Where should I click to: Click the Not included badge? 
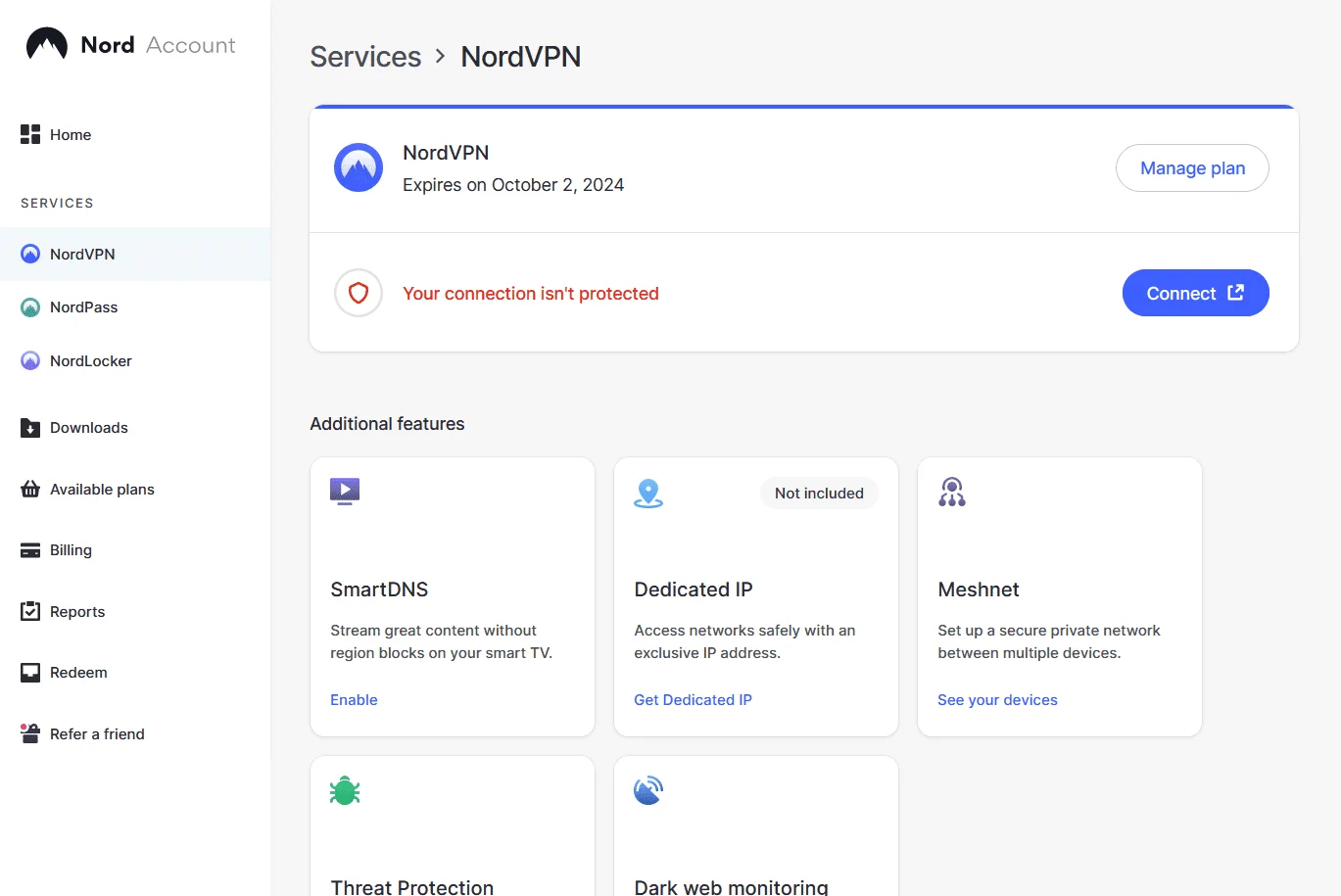click(x=819, y=493)
